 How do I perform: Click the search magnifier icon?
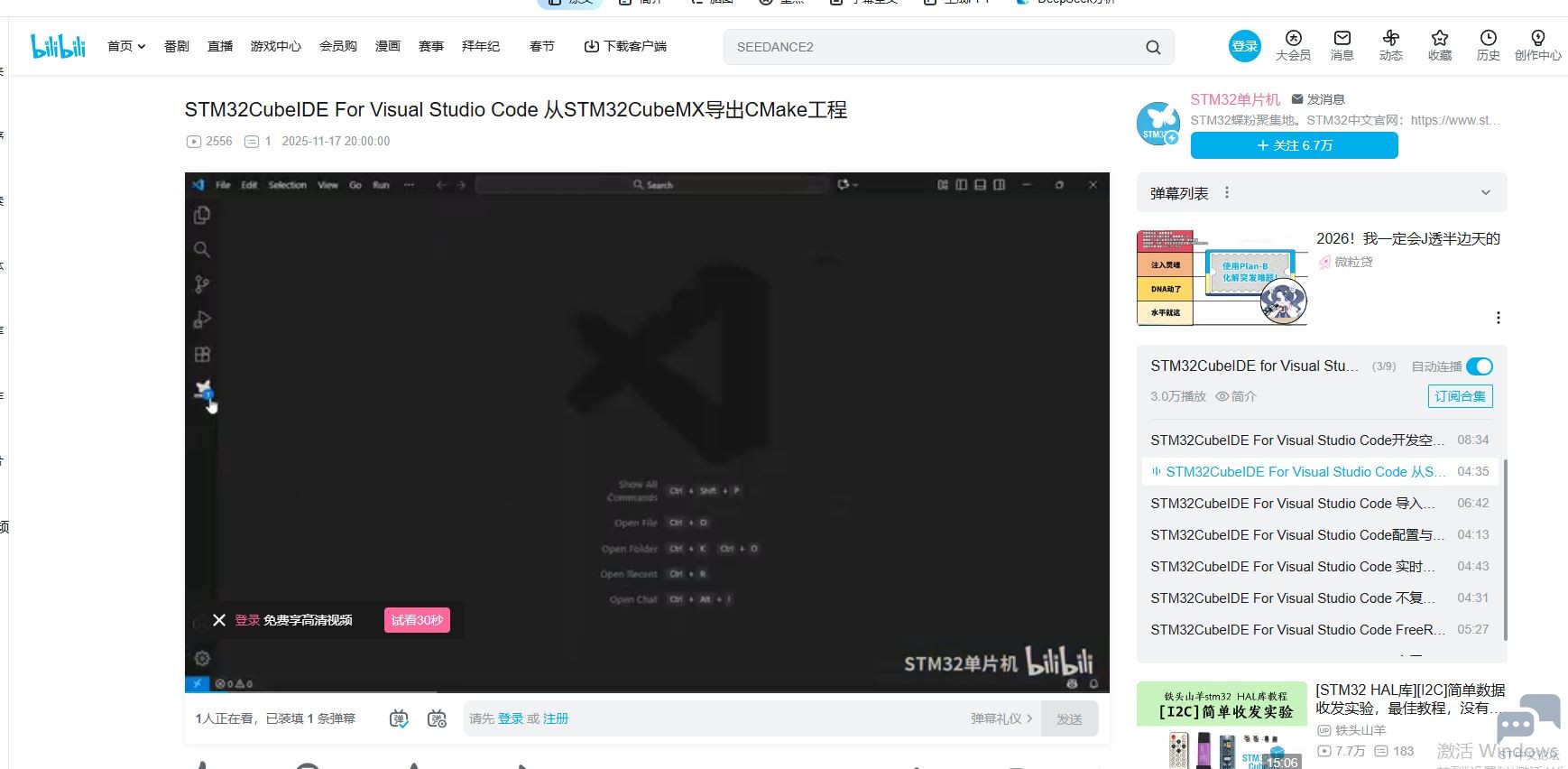click(1153, 47)
